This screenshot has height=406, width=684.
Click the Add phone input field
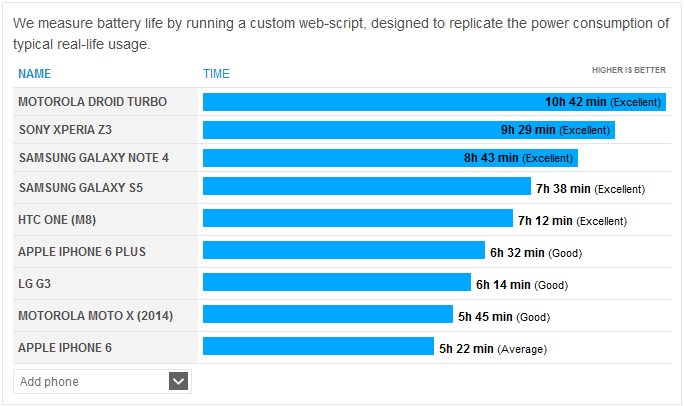90,381
